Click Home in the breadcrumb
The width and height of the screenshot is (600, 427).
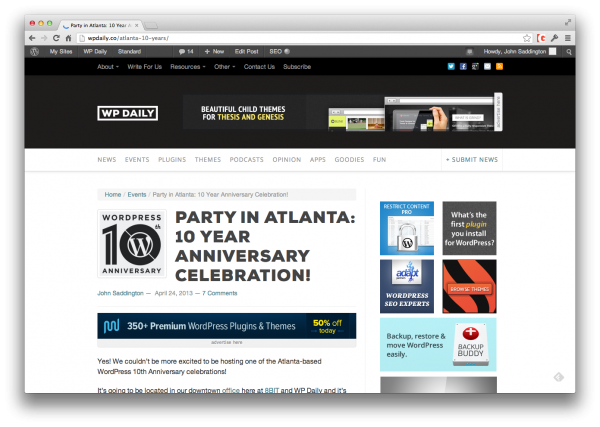(113, 194)
